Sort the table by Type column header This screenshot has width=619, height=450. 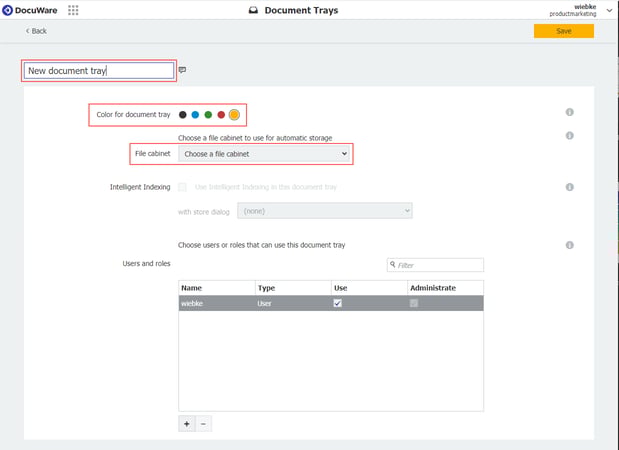tap(292, 288)
